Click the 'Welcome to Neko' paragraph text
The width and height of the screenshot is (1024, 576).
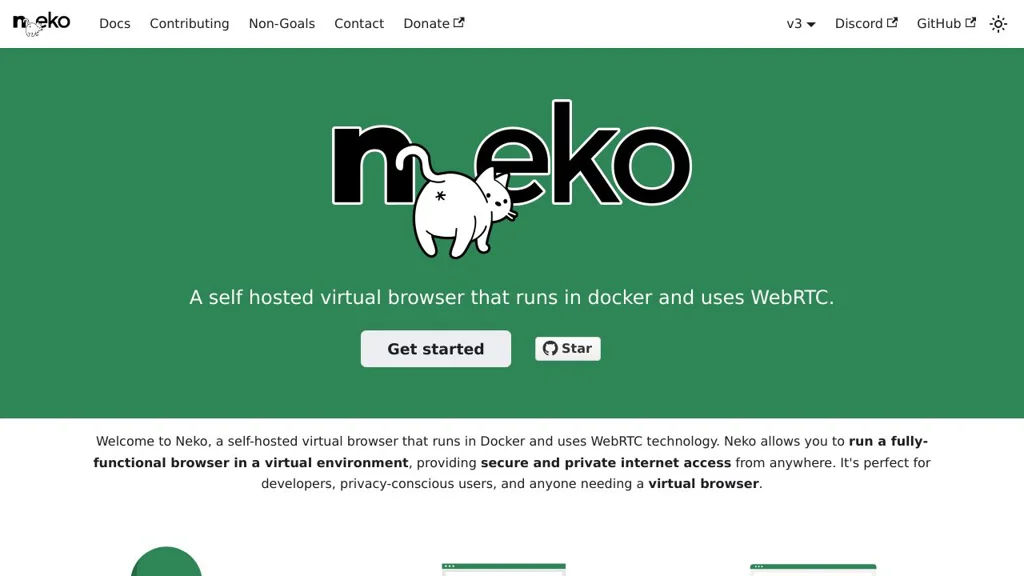[512, 462]
